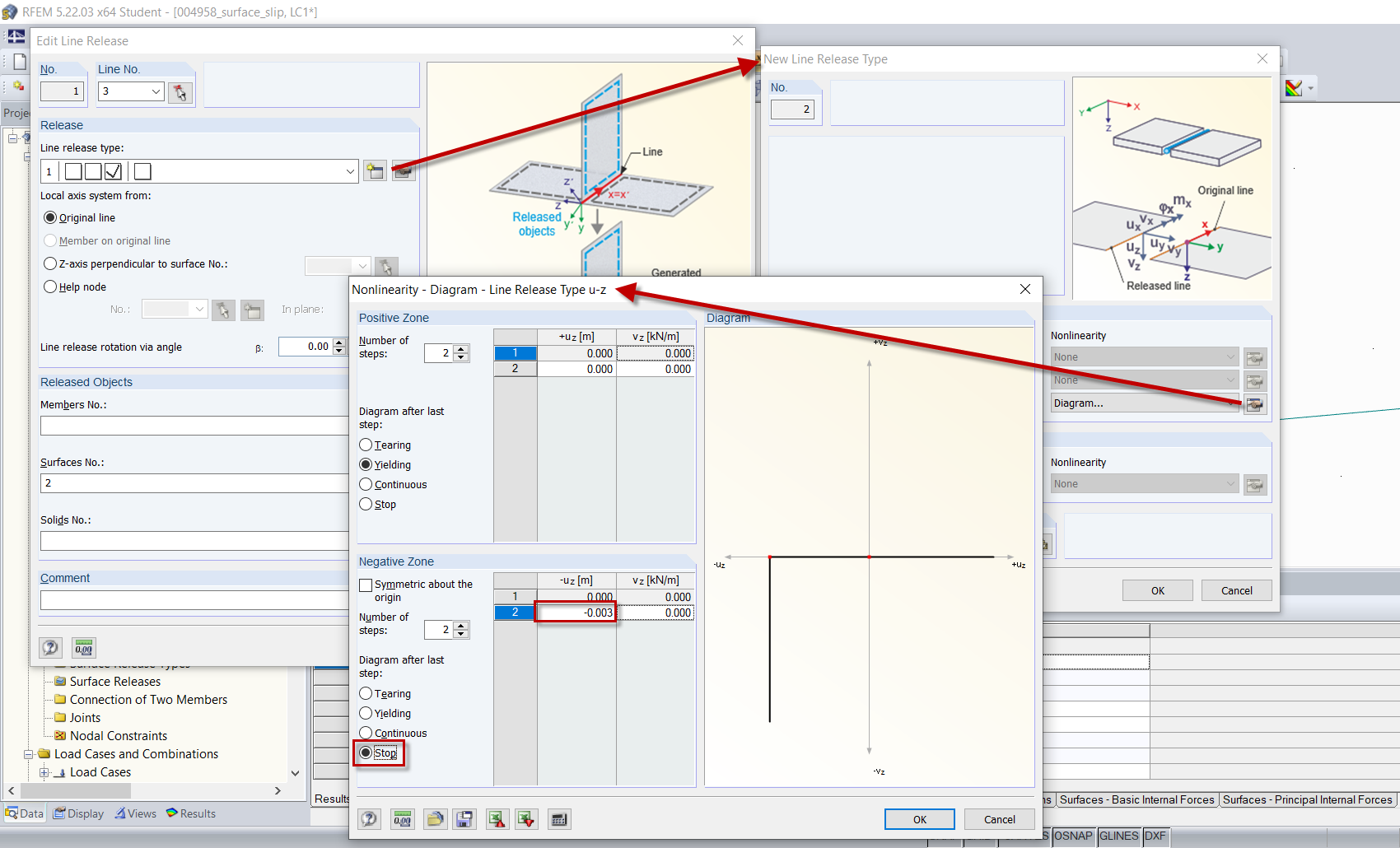Image resolution: width=1400 pixels, height=848 pixels.
Task: Click Positive Zone number of steps spinner
Action: click(461, 353)
